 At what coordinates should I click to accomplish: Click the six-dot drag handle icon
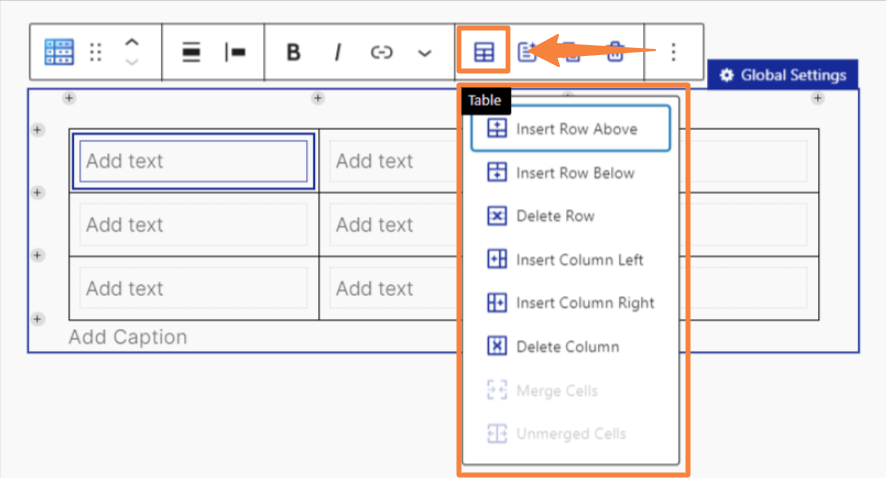click(95, 52)
